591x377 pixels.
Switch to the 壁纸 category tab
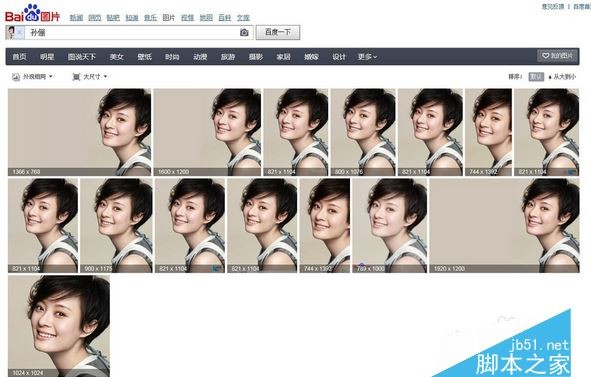pos(144,57)
